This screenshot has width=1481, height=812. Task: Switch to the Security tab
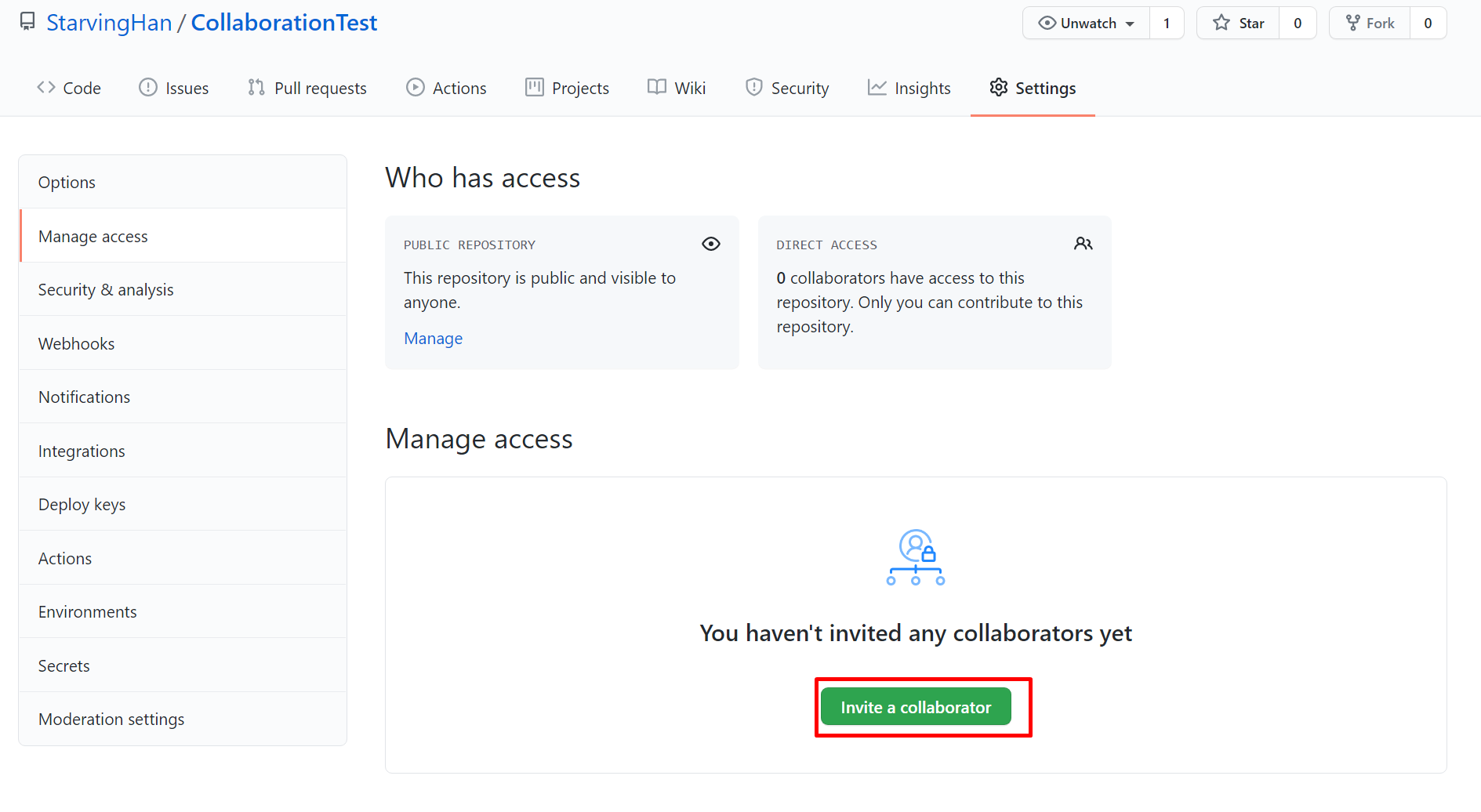(787, 88)
